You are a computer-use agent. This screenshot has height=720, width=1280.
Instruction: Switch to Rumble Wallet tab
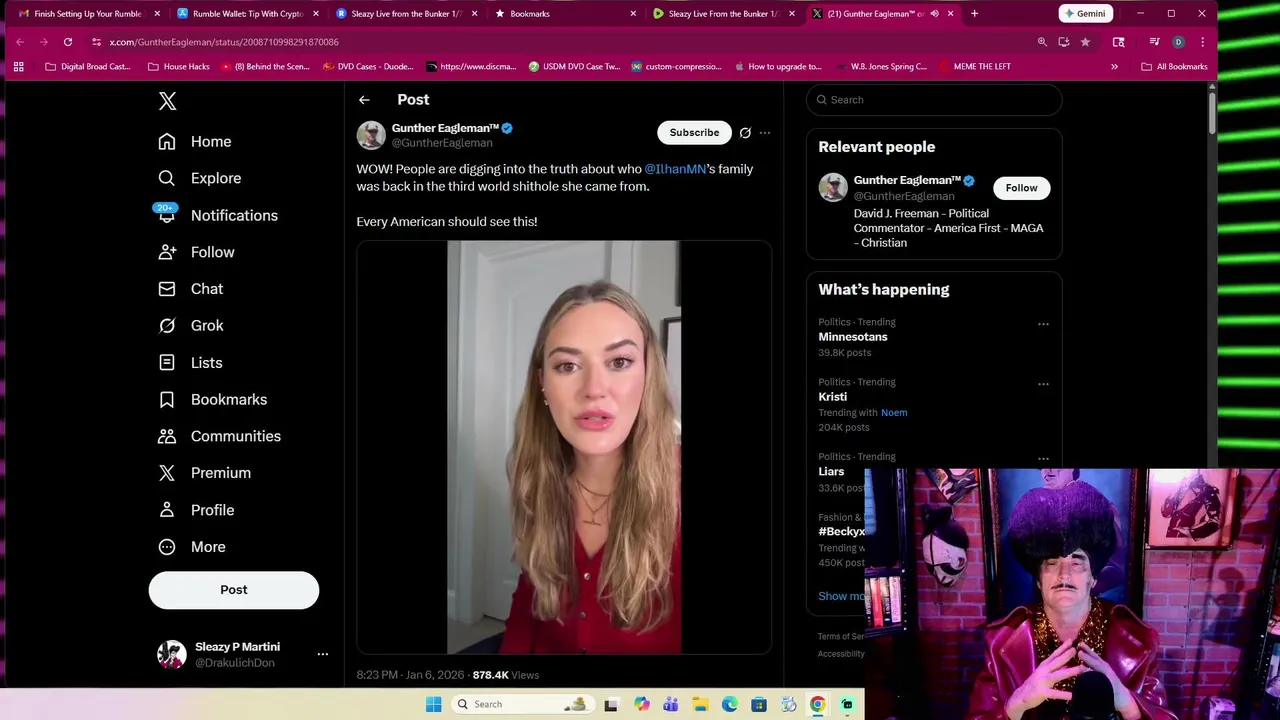point(247,14)
